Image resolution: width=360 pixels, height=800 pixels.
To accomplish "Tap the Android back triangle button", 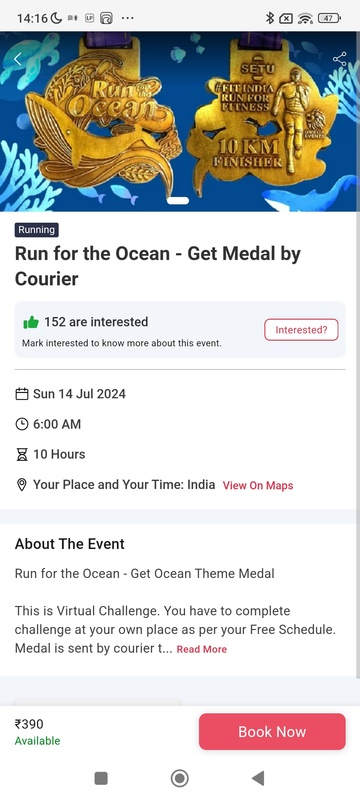I will pyautogui.click(x=258, y=778).
